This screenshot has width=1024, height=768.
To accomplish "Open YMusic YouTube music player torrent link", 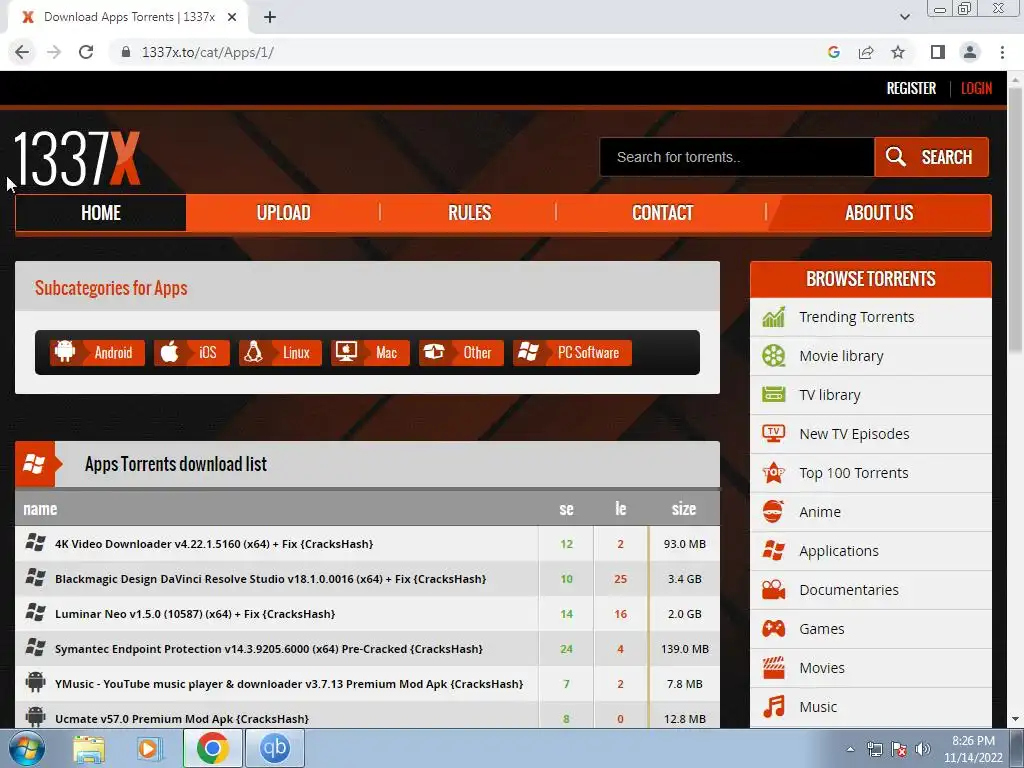I will pyautogui.click(x=289, y=684).
